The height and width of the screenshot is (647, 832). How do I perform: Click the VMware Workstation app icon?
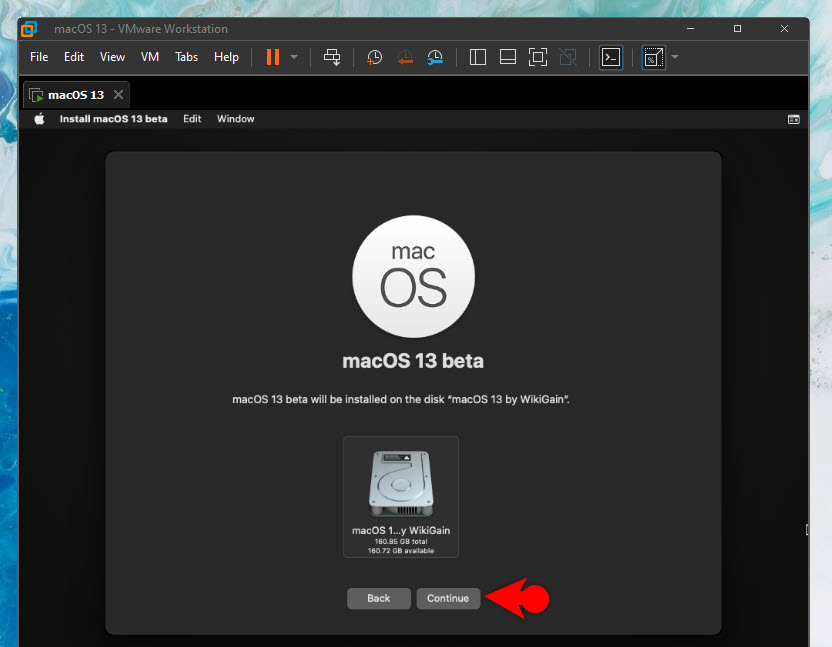[x=29, y=29]
